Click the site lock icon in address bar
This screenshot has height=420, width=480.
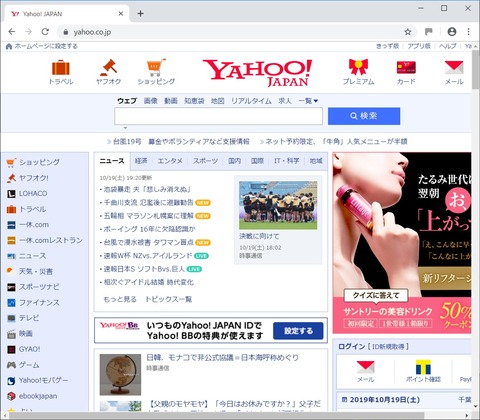point(66,32)
